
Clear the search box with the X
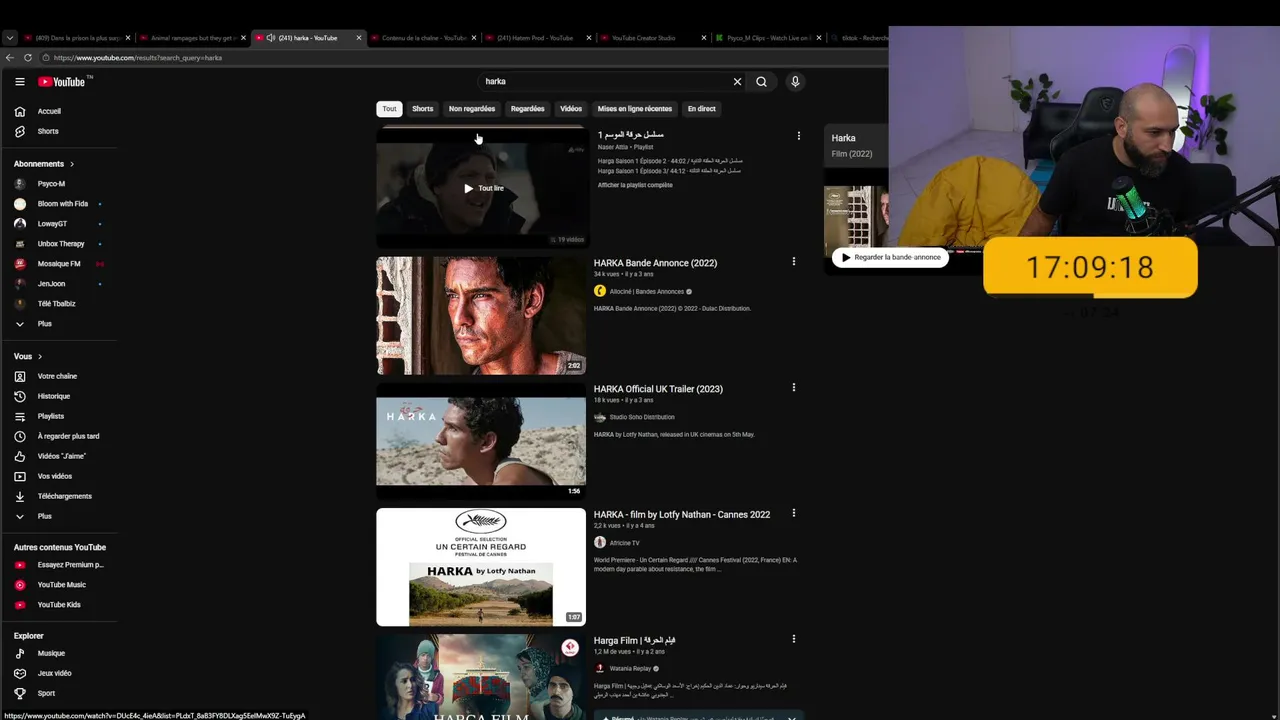pos(737,82)
